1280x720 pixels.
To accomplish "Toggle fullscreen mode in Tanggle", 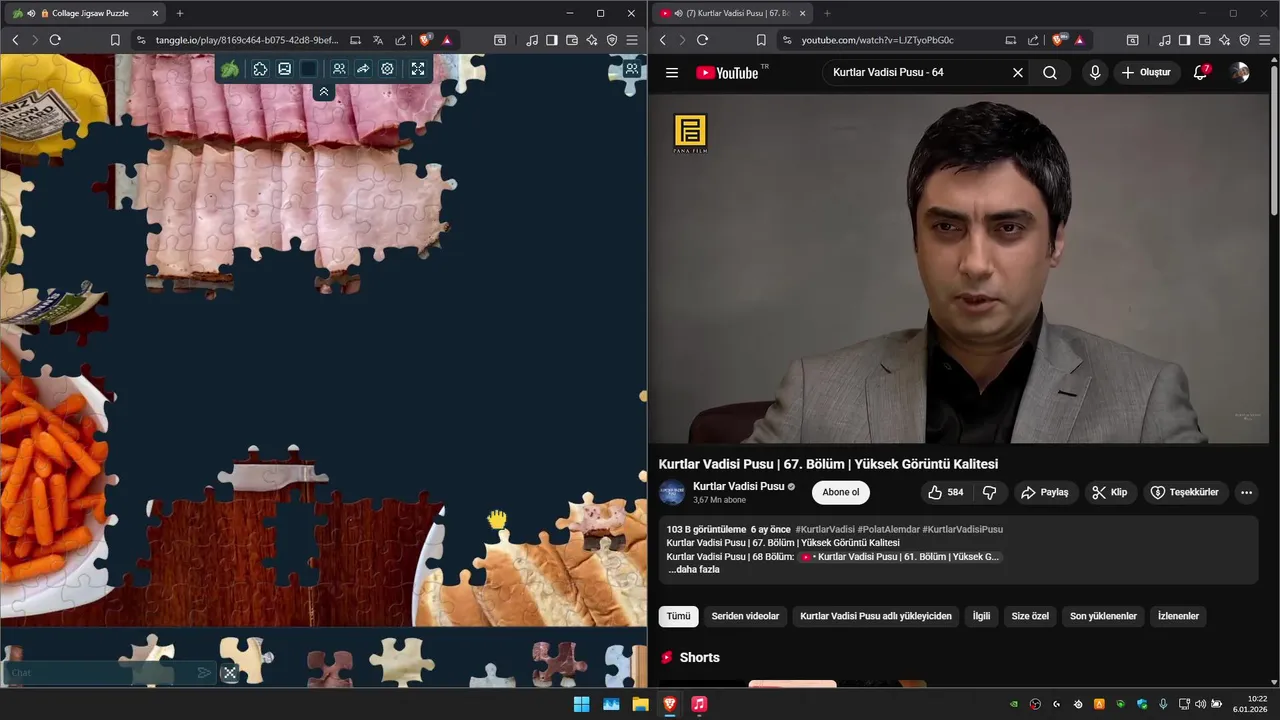I will click(418, 69).
